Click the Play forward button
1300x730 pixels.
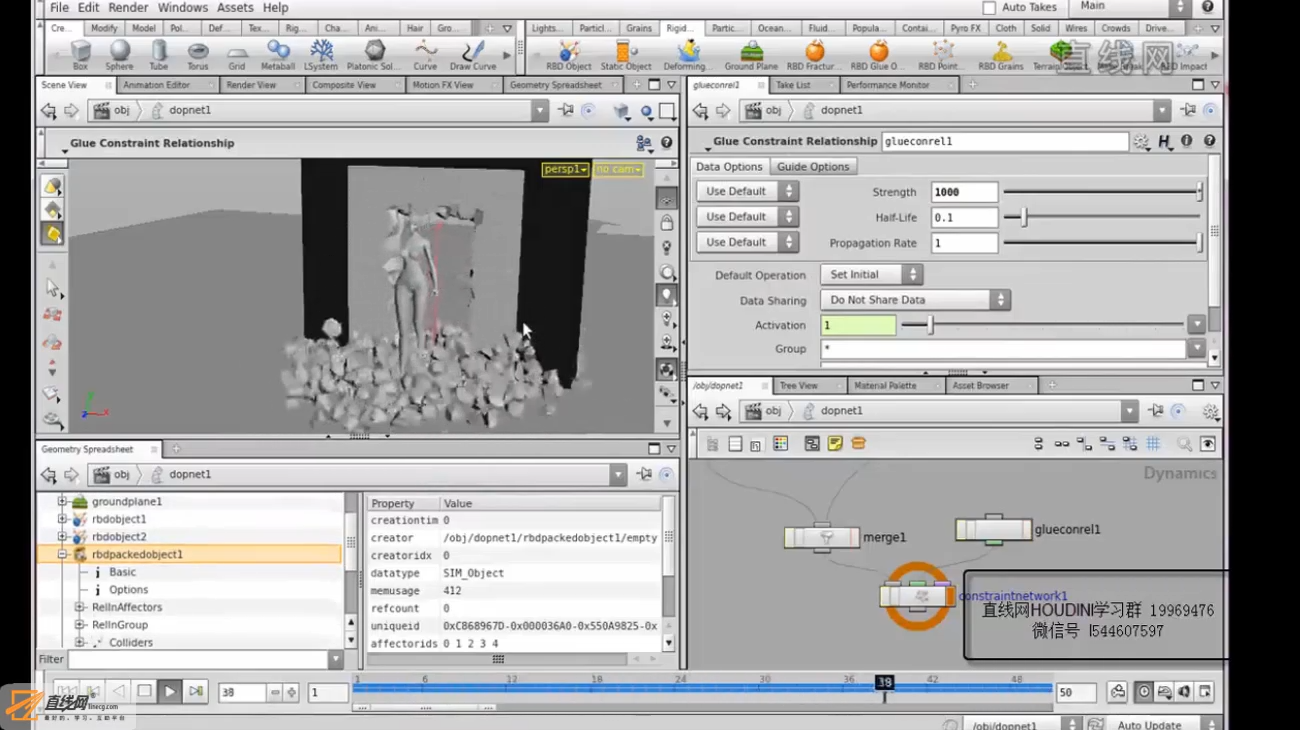coord(170,691)
